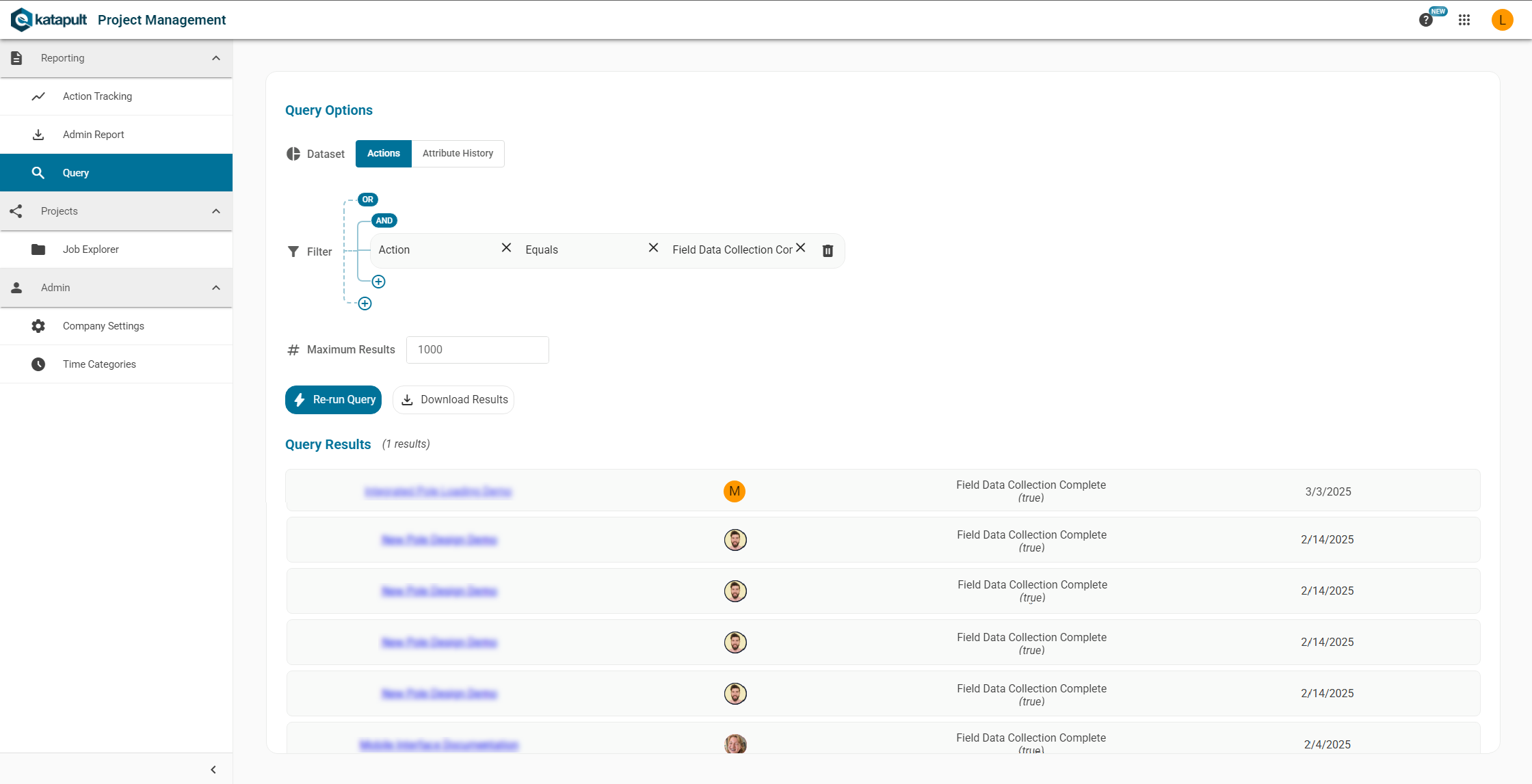Image resolution: width=1532 pixels, height=784 pixels.
Task: Click the orange L user avatar
Action: (x=1502, y=20)
